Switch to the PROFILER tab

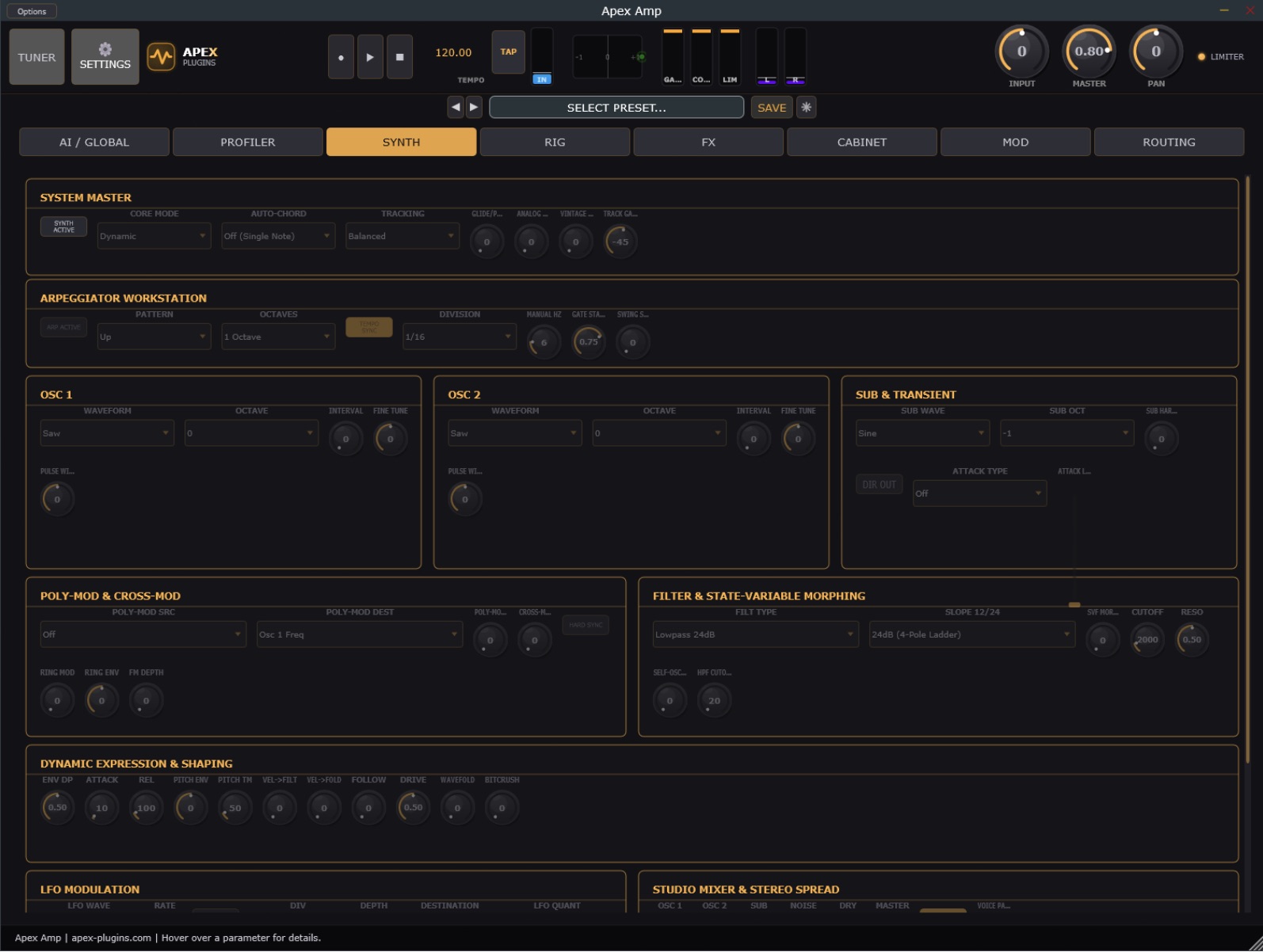248,142
